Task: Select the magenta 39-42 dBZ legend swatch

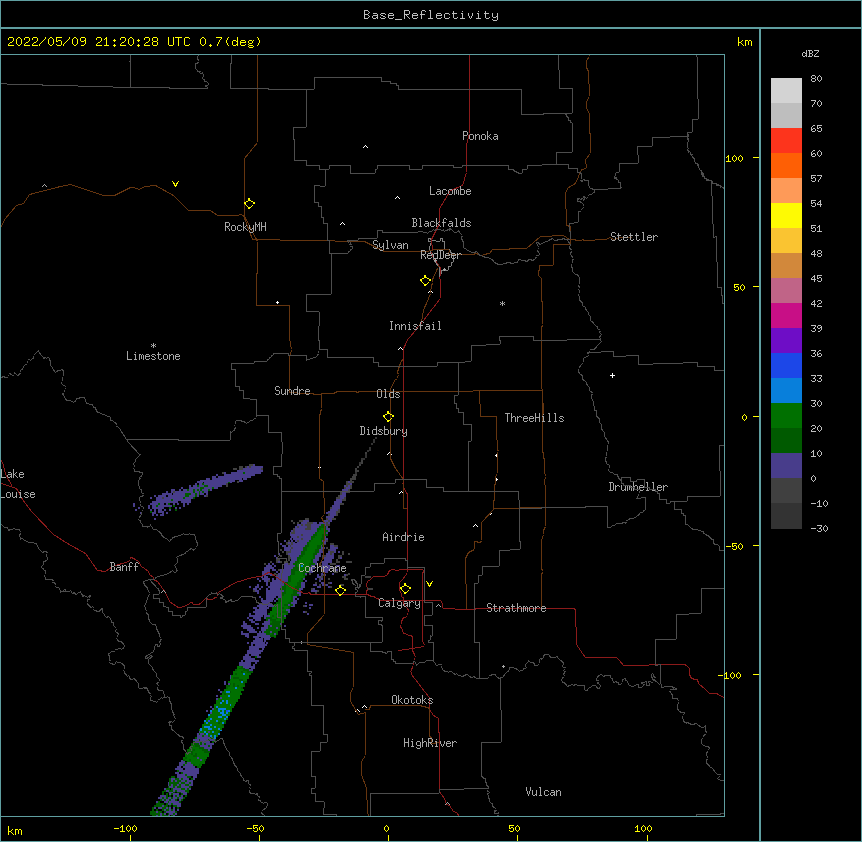Action: (786, 316)
